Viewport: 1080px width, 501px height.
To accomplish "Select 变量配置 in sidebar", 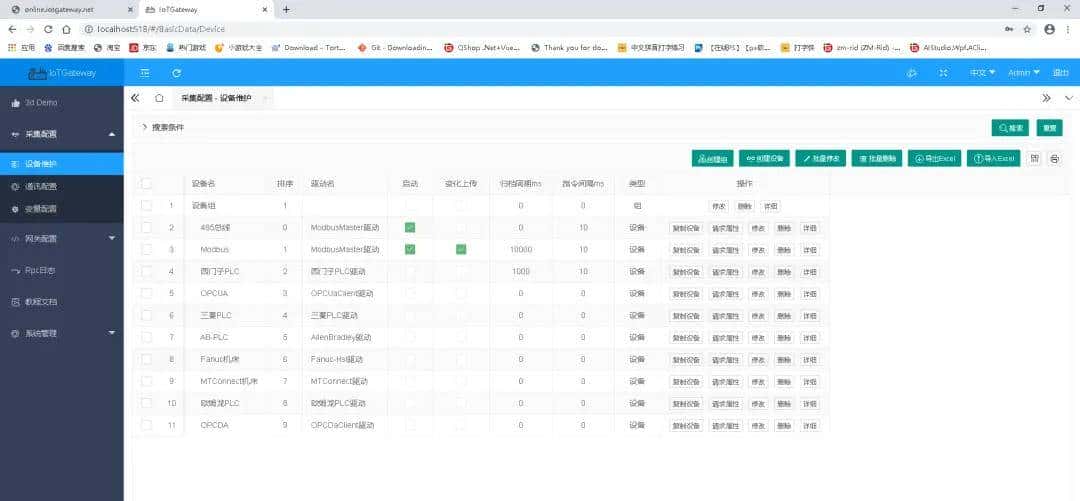I will click(x=62, y=208).
